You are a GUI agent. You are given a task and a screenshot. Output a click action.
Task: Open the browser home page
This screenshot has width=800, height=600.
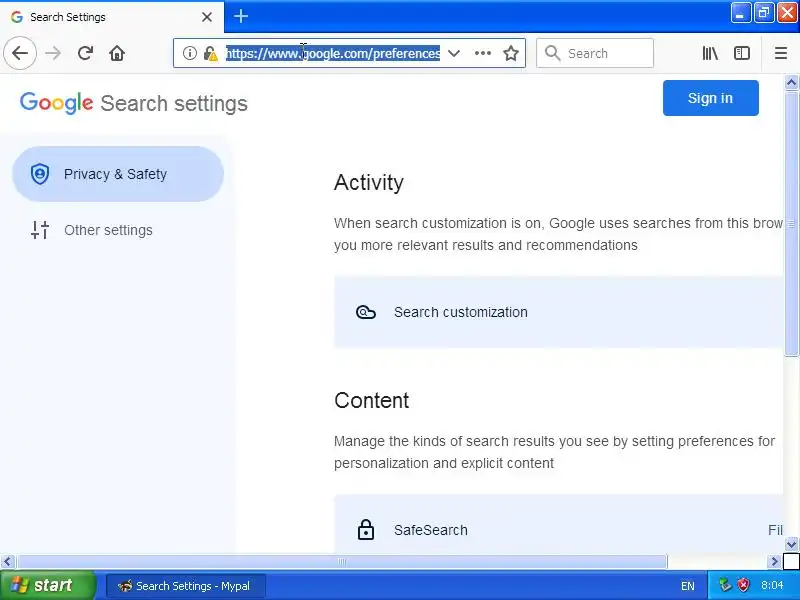tap(117, 53)
